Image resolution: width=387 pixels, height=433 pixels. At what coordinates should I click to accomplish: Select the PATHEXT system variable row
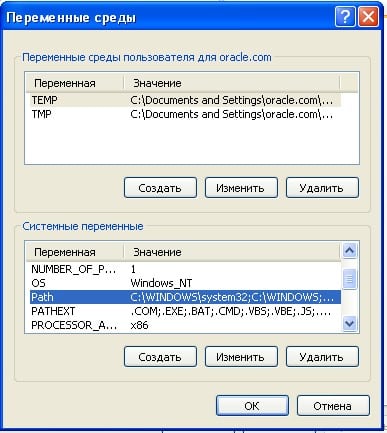pyautogui.click(x=185, y=311)
